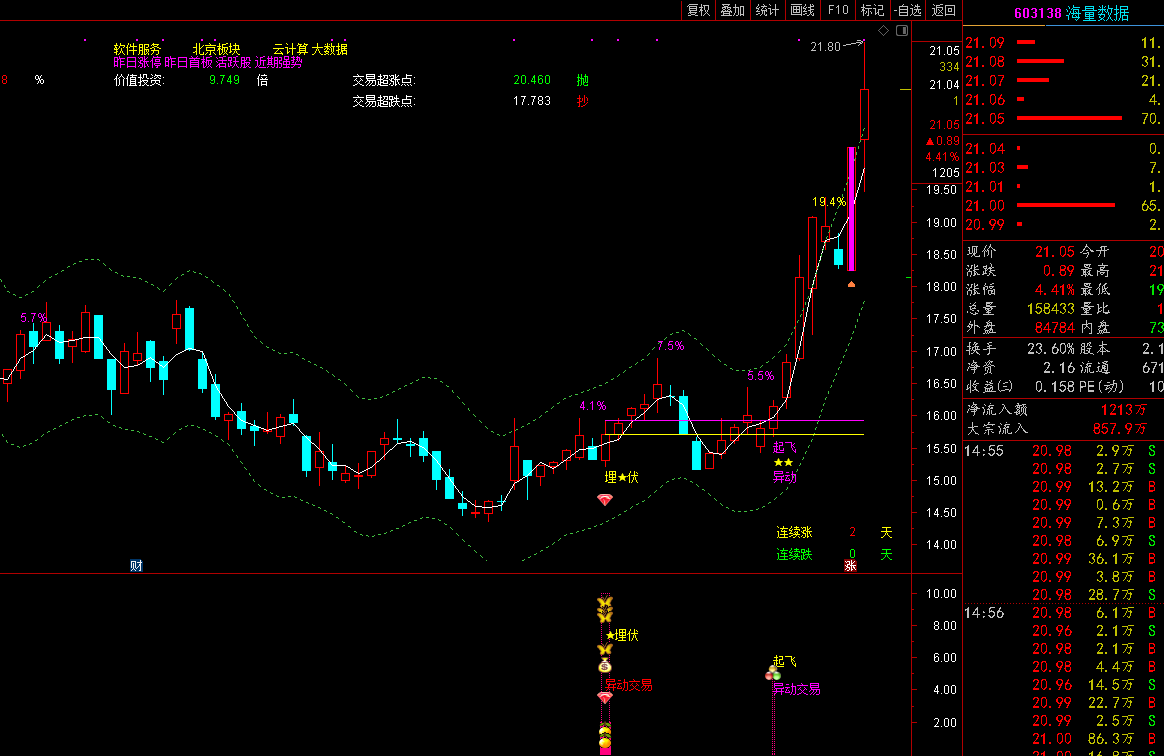Click the orange triangle marker below the magenta bar
The image size is (1164, 756).
[x=851, y=284]
